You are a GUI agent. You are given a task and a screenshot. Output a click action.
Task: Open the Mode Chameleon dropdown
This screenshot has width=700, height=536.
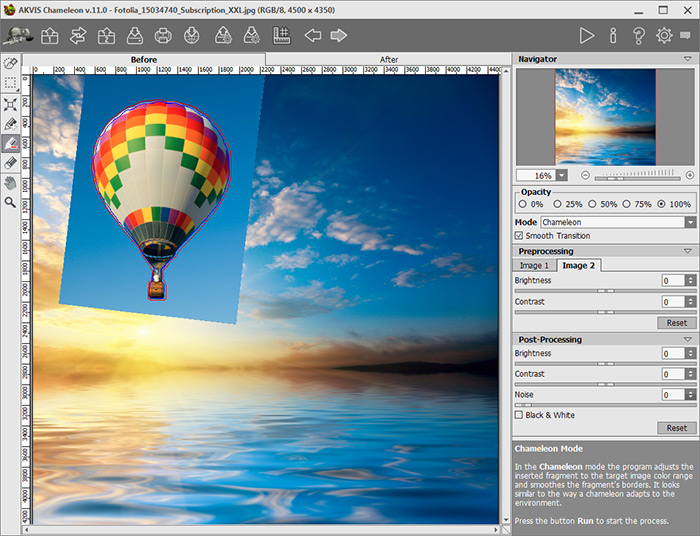pos(618,222)
